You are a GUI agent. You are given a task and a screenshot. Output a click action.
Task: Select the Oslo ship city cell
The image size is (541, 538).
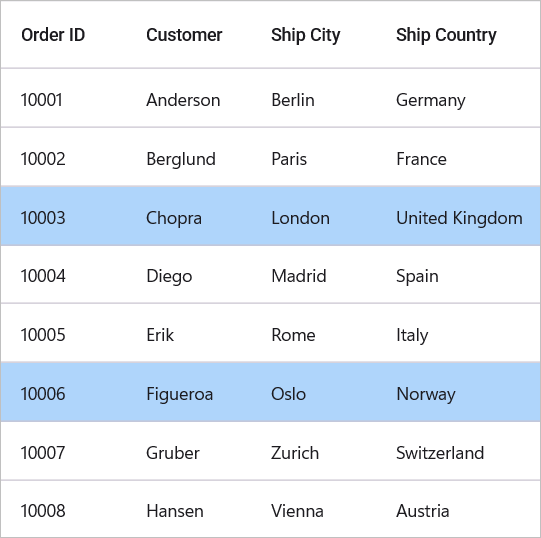288,394
